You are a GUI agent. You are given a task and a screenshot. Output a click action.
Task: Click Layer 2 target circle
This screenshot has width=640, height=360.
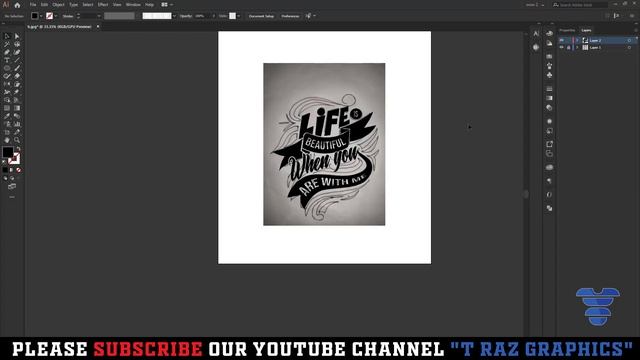629,40
